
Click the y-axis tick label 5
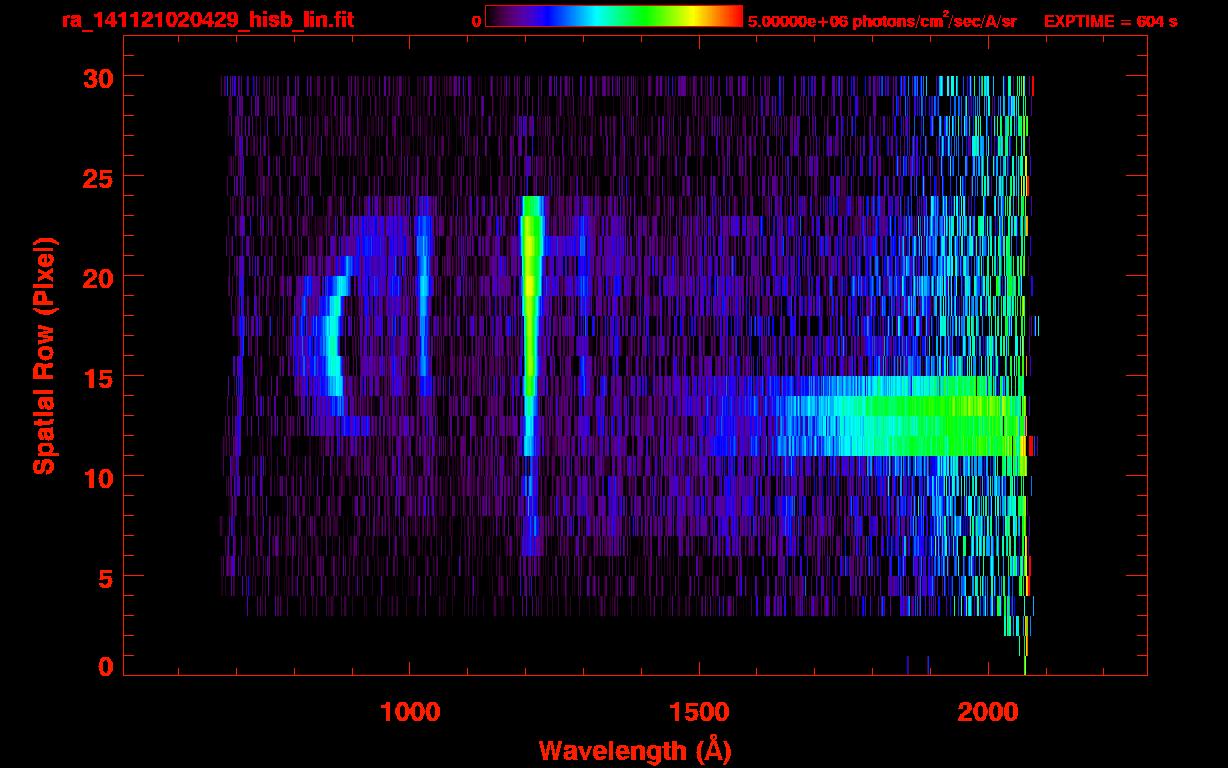tap(105, 577)
